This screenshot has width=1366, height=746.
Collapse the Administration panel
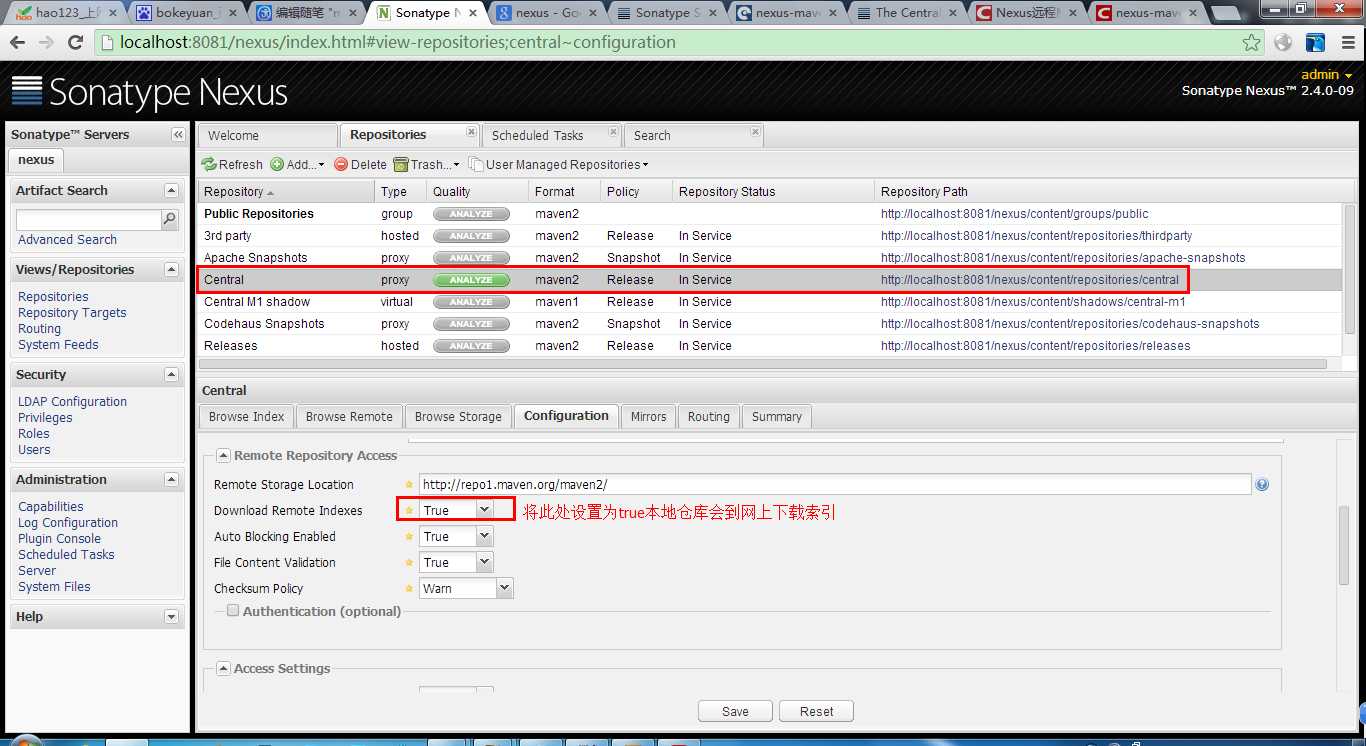pyautogui.click(x=171, y=479)
